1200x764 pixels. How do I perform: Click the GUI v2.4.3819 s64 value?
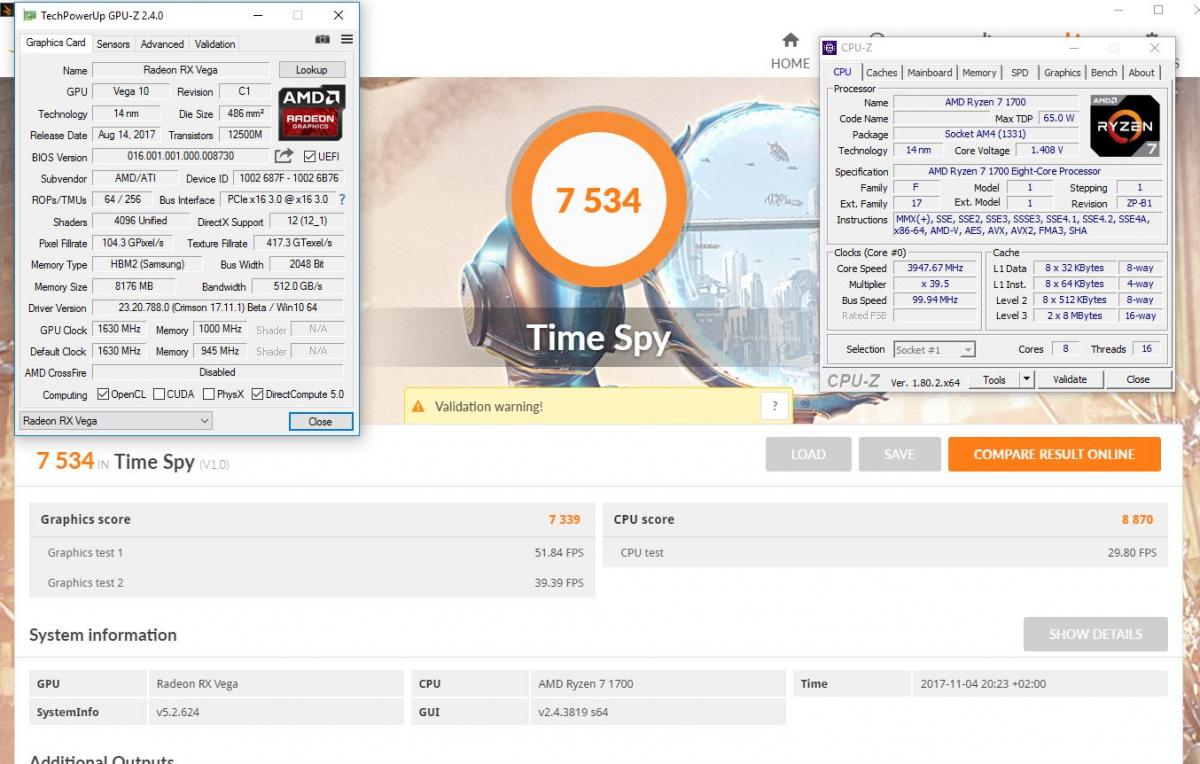coord(573,712)
